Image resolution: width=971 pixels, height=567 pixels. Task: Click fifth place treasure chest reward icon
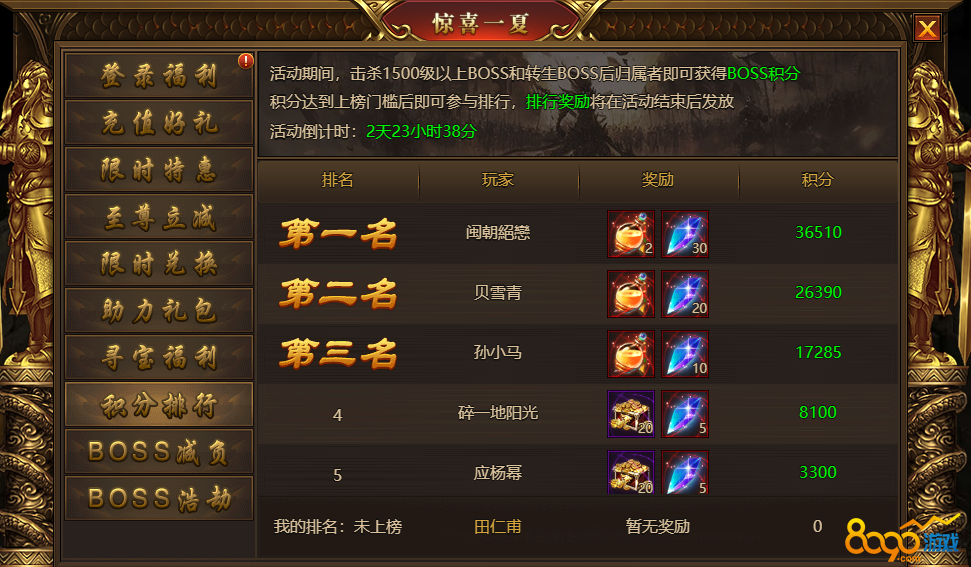pos(630,472)
